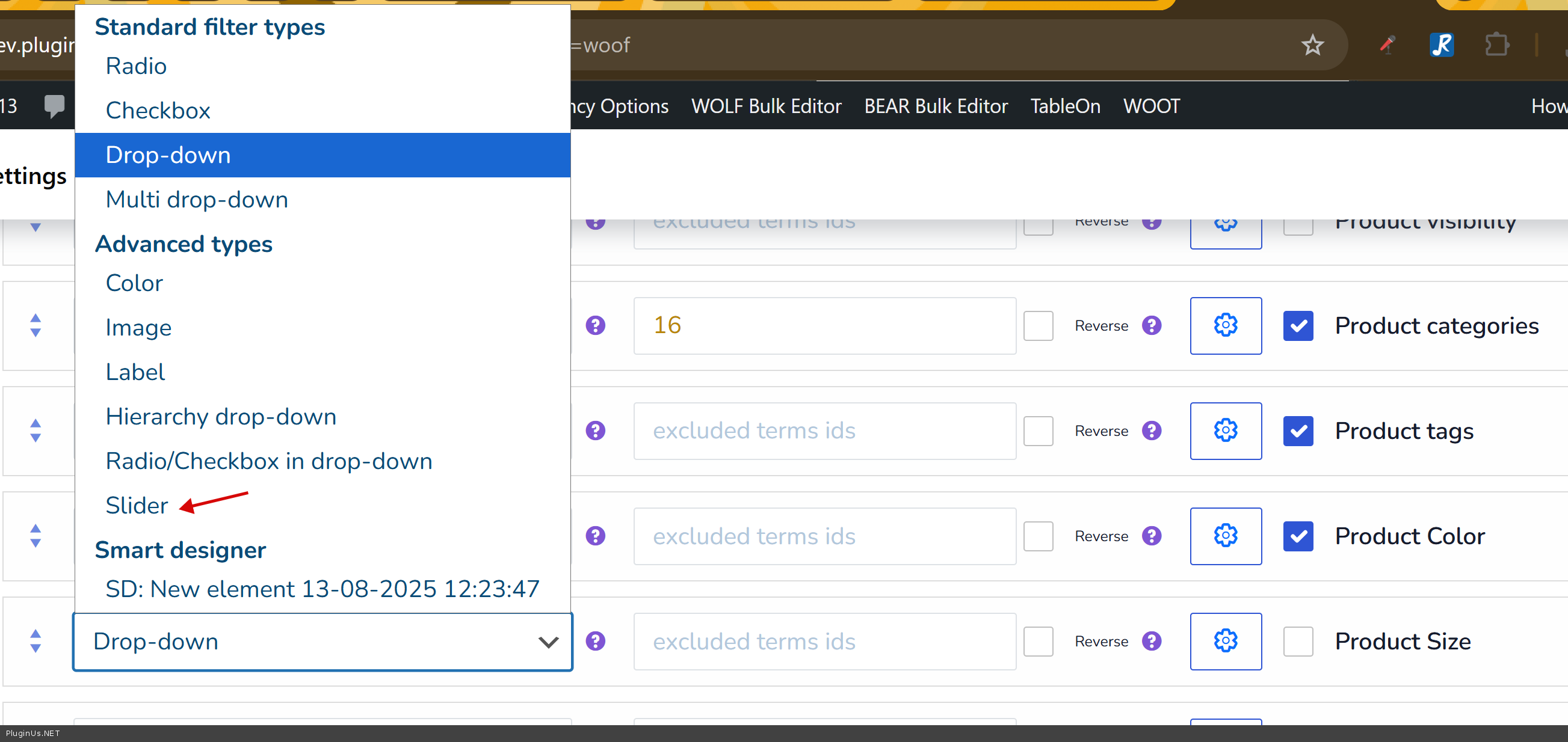
Task: Toggle Reverse checkbox for Product Color row
Action: point(1038,536)
